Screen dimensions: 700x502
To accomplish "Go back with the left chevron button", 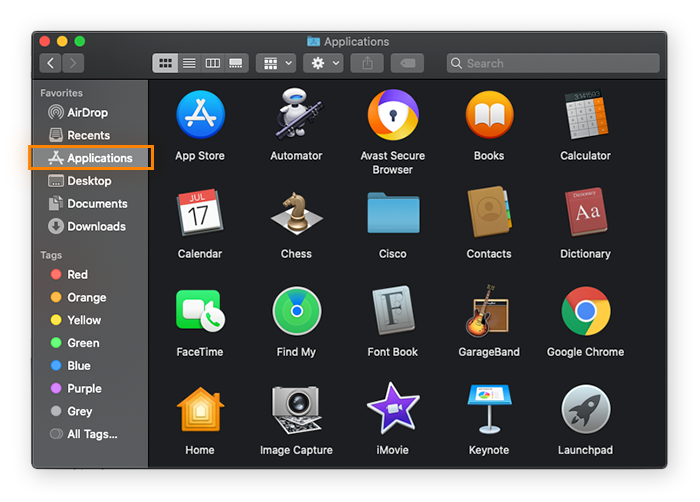I will [50, 63].
